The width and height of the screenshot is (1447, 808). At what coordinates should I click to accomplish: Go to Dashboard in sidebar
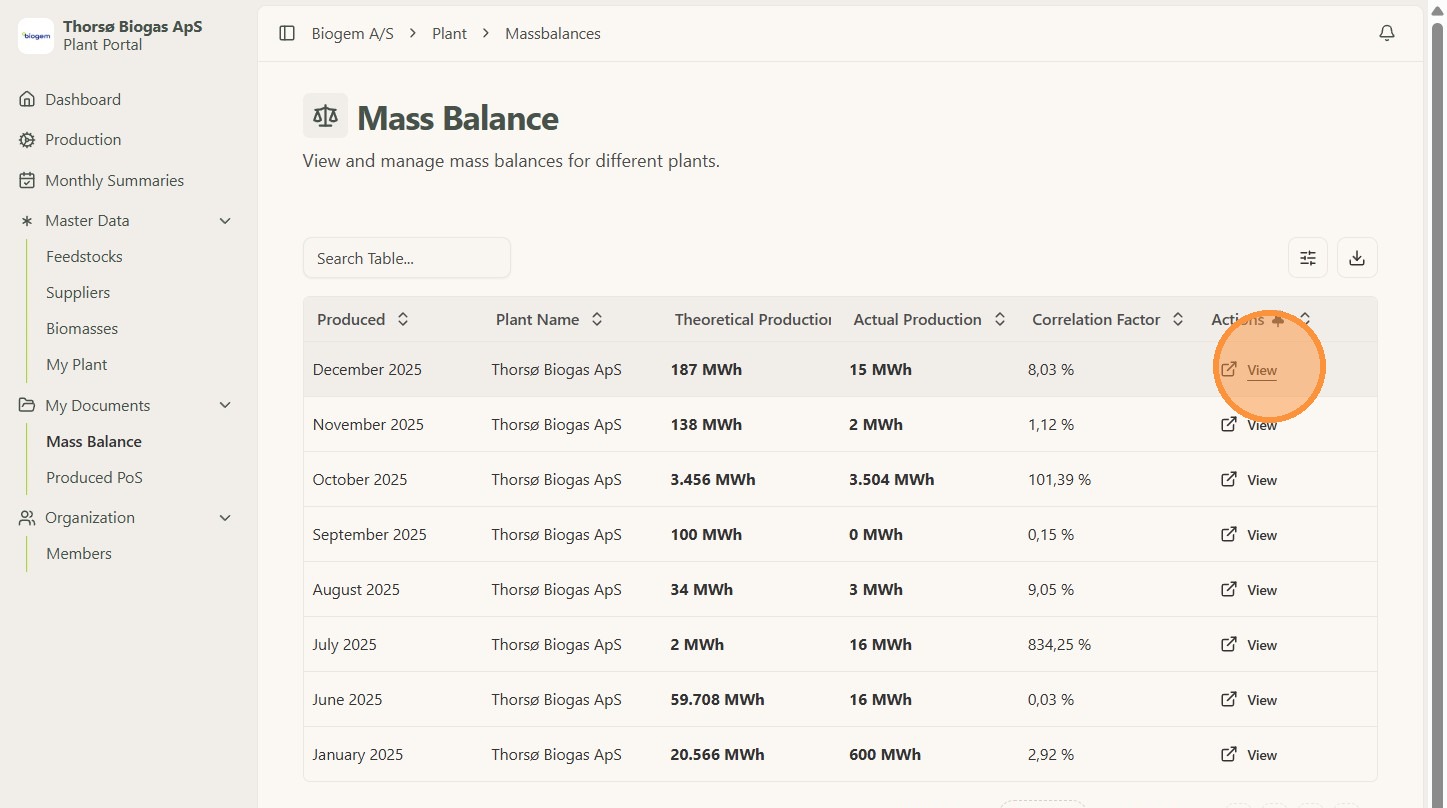[82, 100]
